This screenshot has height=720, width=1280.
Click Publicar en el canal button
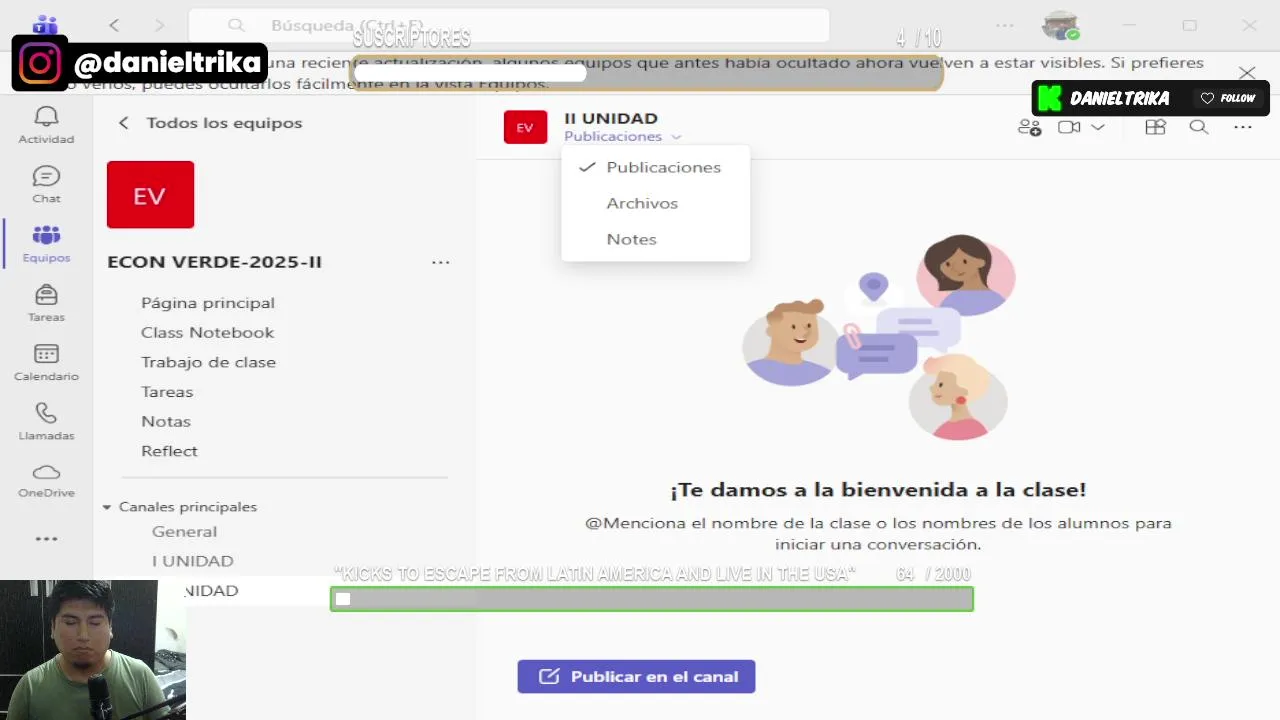[636, 677]
